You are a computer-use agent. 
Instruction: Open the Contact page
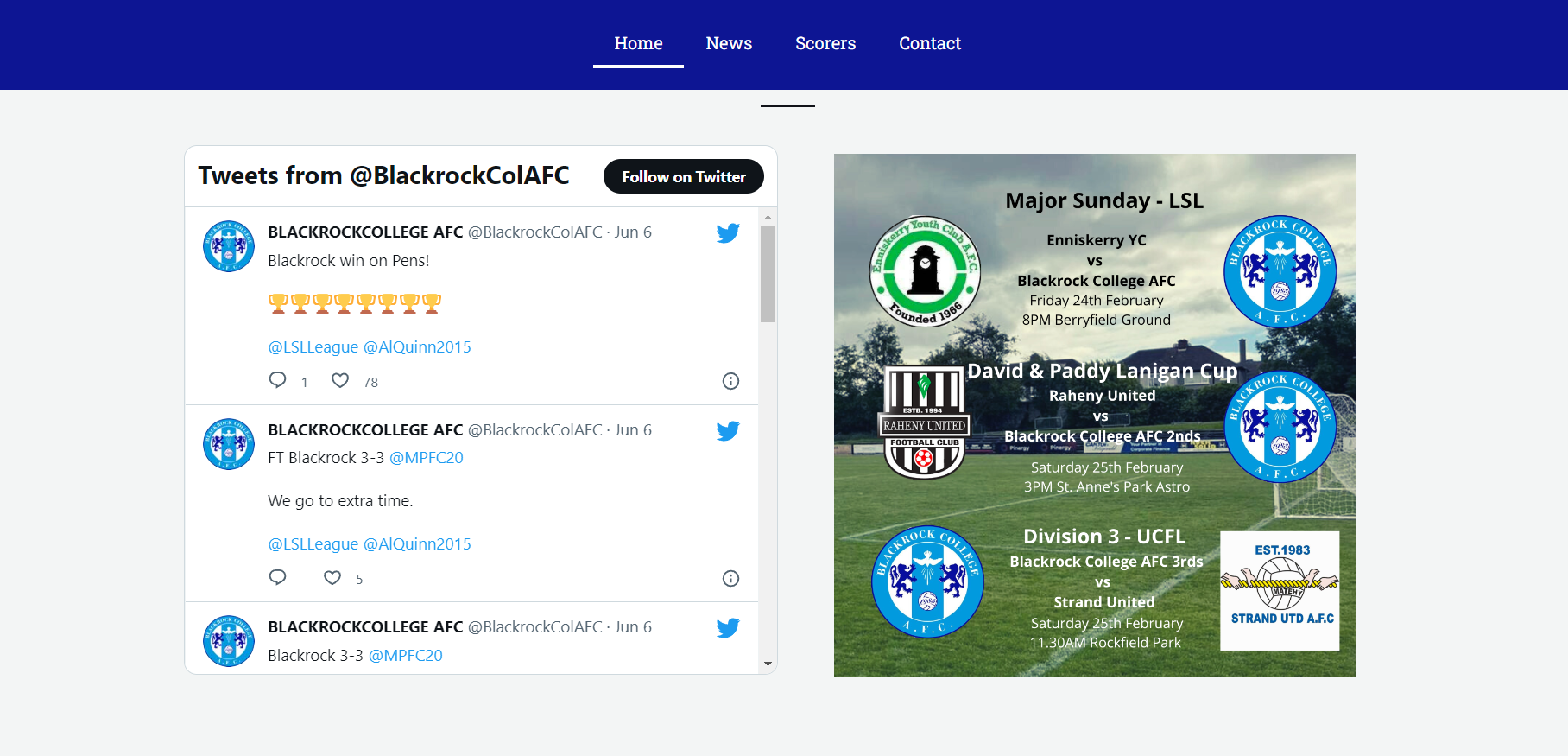click(930, 43)
